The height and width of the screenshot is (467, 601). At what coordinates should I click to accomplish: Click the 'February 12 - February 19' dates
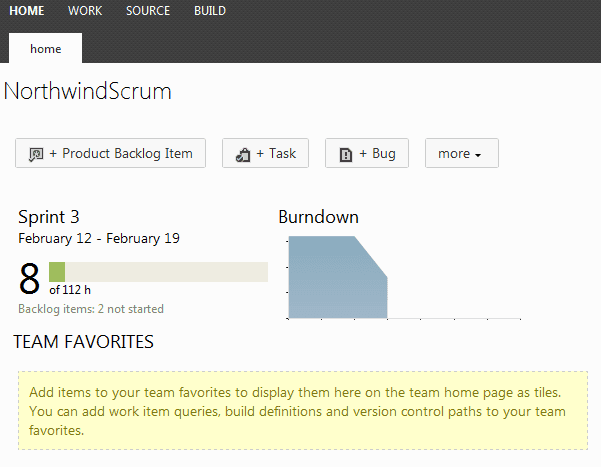[98, 238]
